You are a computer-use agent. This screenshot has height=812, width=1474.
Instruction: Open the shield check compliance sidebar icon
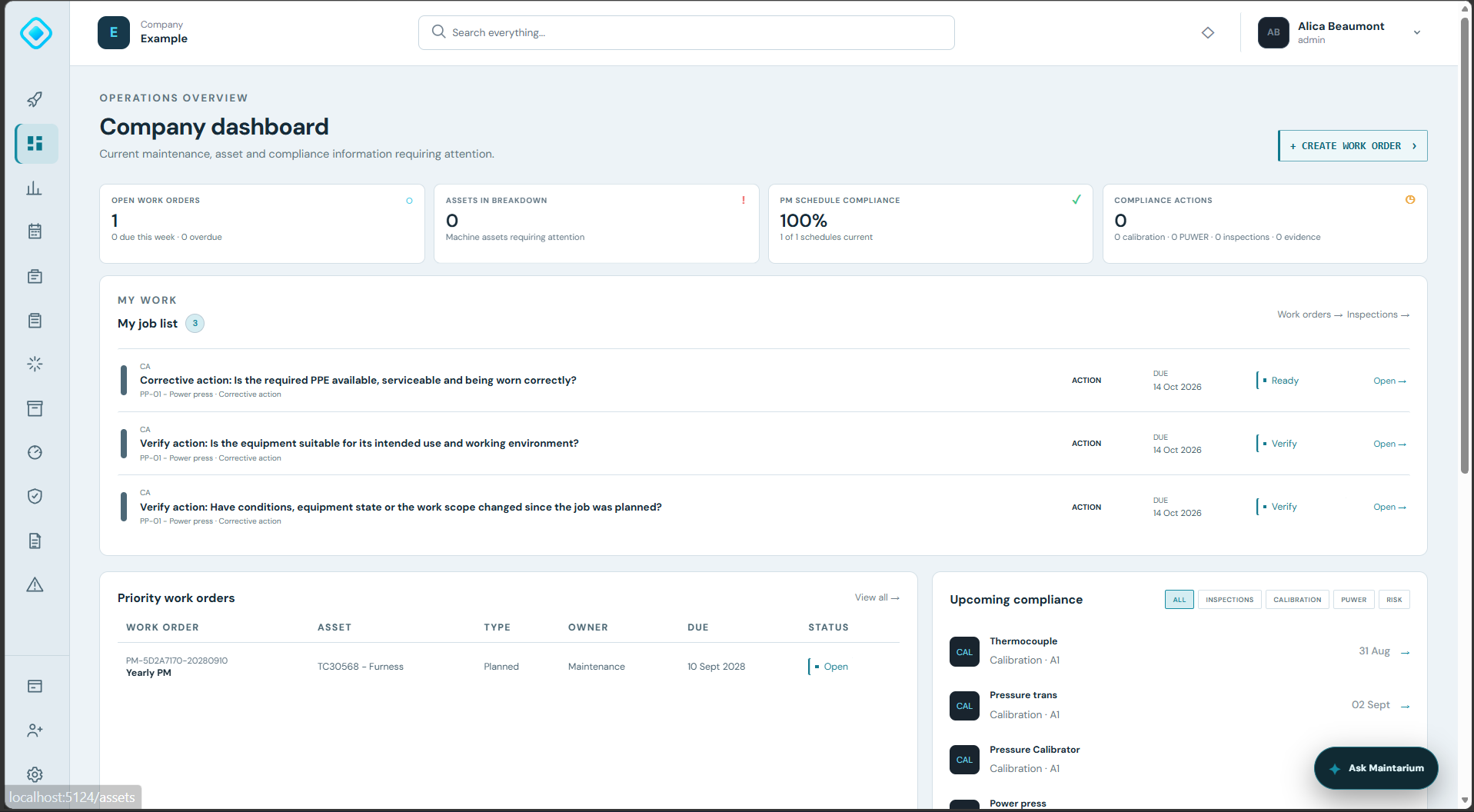click(35, 496)
